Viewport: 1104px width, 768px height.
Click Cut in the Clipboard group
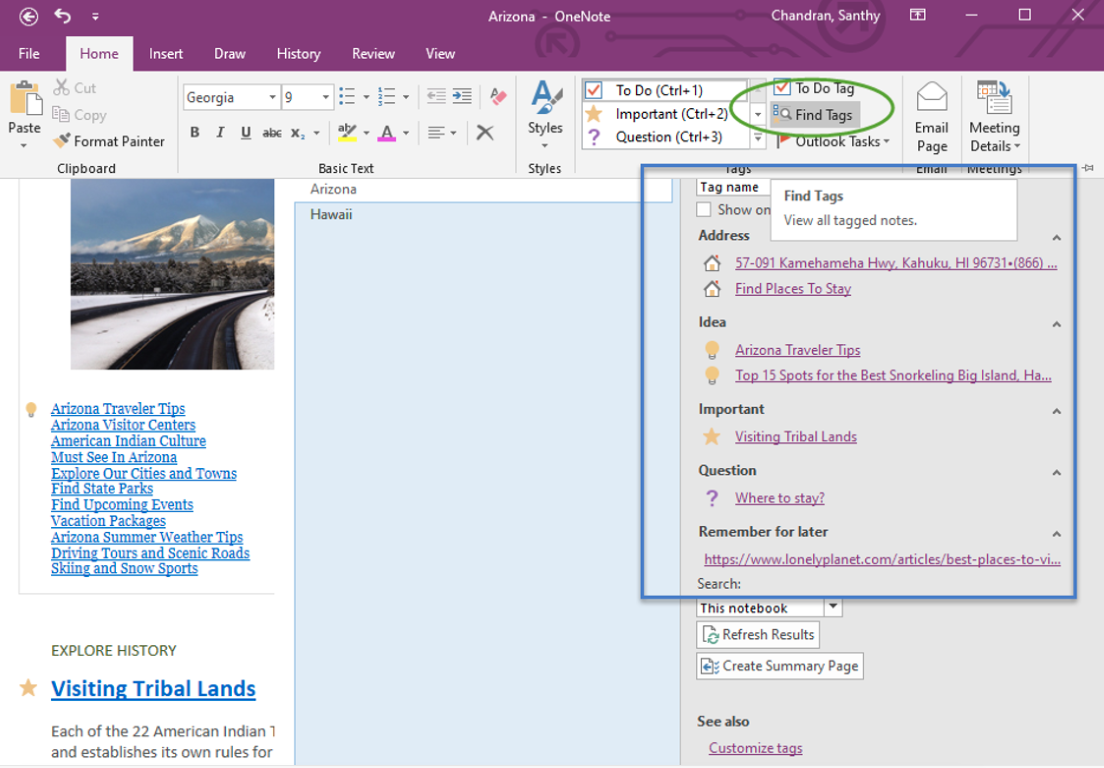[75, 88]
